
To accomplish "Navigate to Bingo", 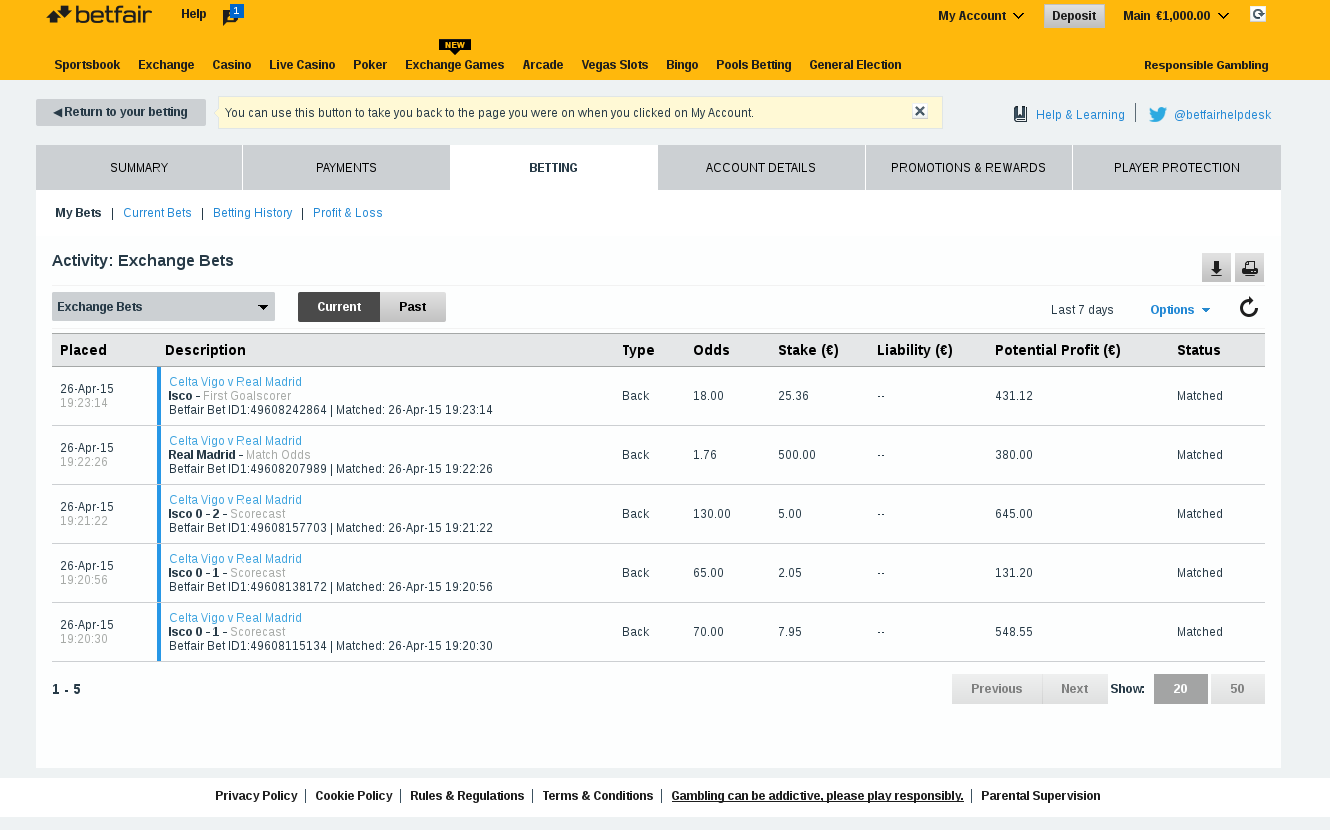I will [x=682, y=65].
